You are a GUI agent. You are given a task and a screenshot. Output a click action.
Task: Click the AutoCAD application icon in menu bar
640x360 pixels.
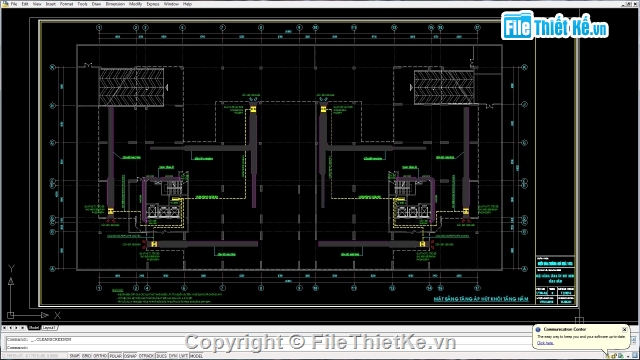tap(5, 4)
